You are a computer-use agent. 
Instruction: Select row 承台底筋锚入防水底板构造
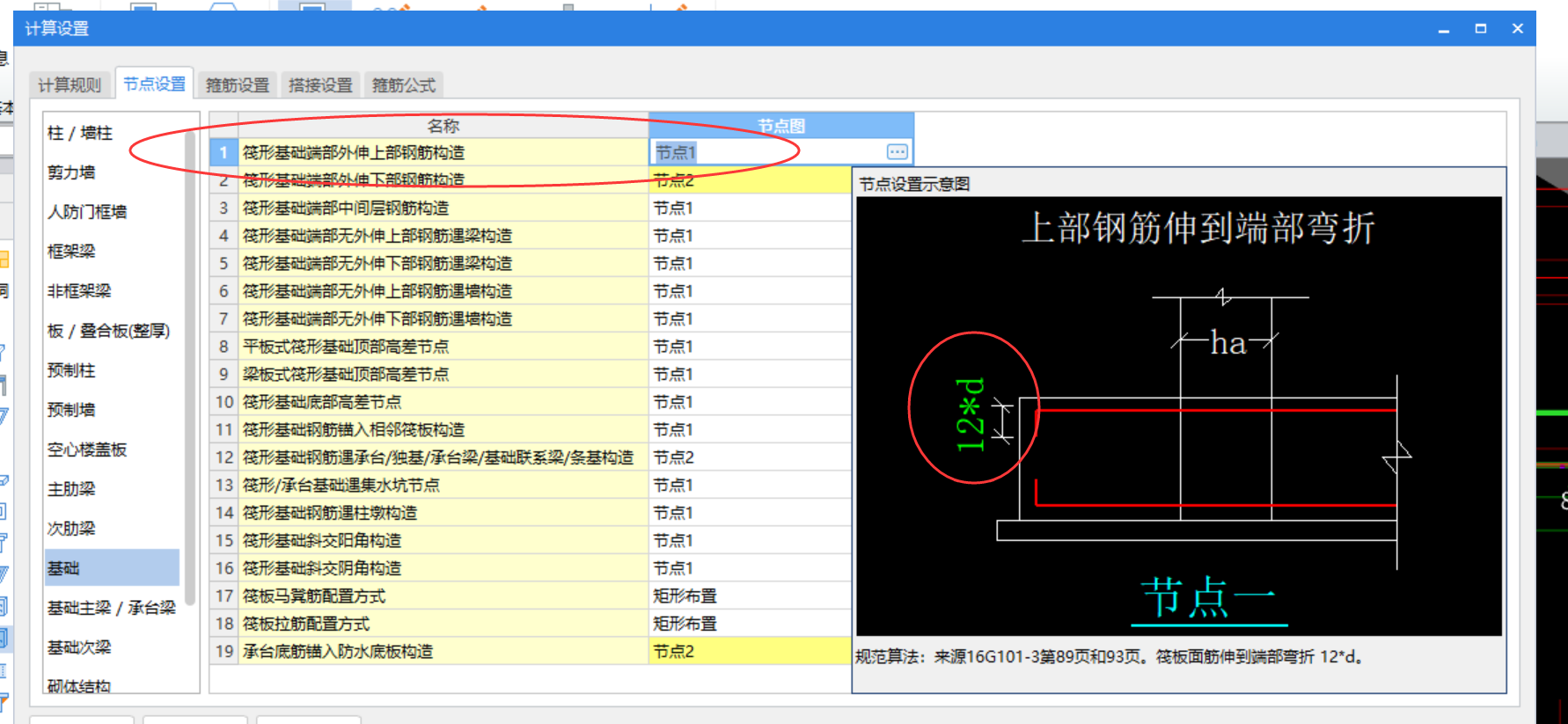tap(443, 651)
